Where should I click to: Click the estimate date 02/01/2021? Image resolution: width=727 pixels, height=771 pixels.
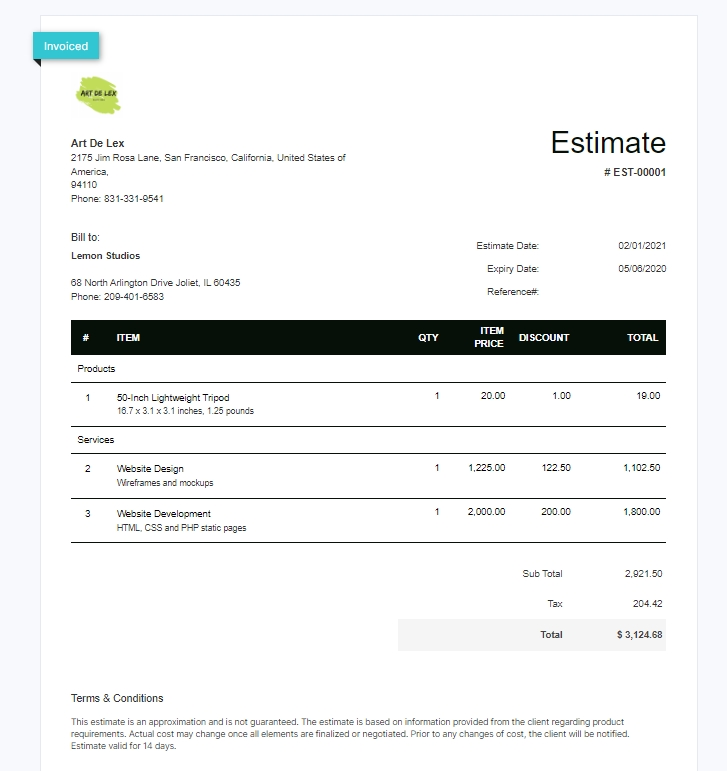click(642, 245)
